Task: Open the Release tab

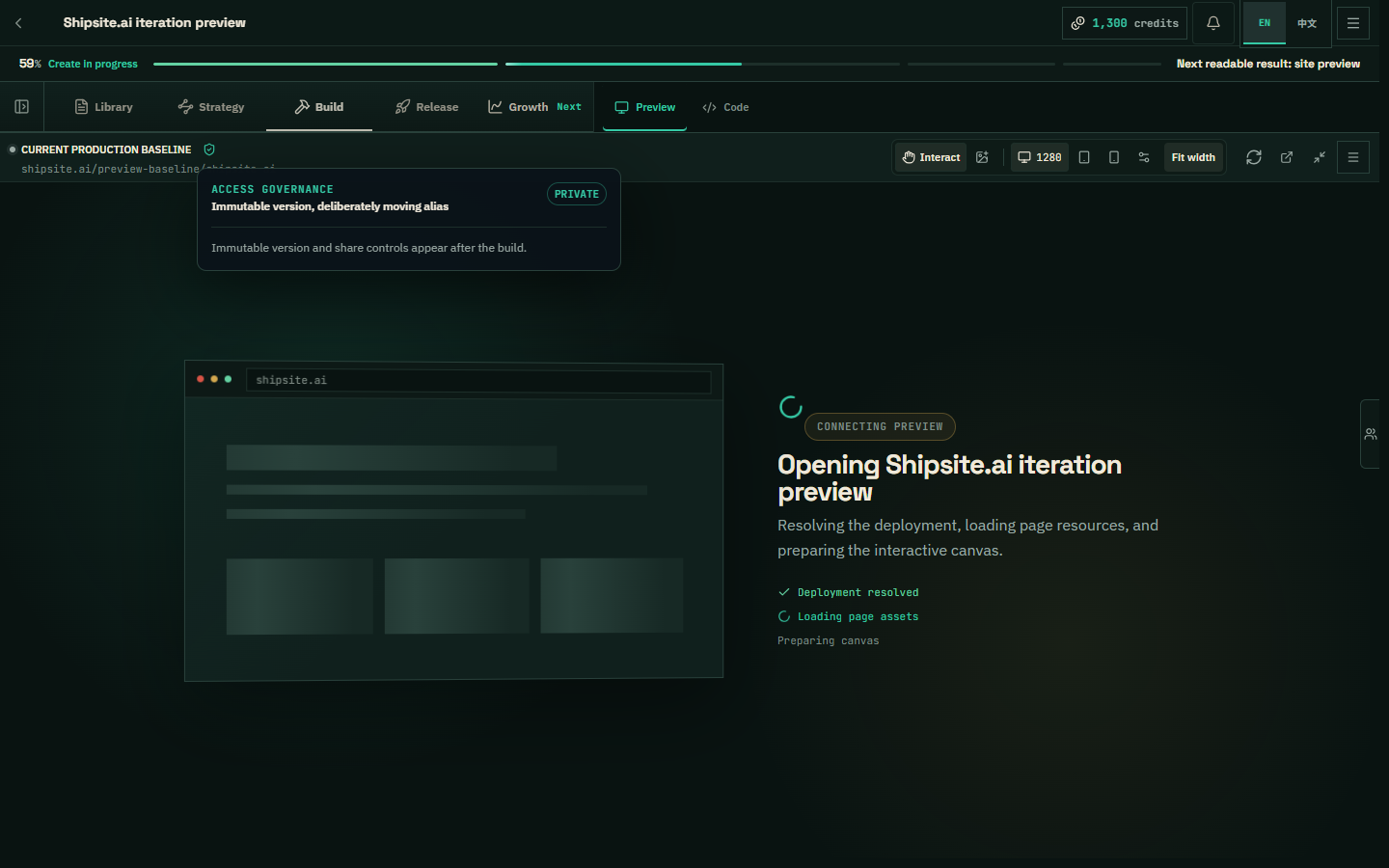Action: (427, 107)
